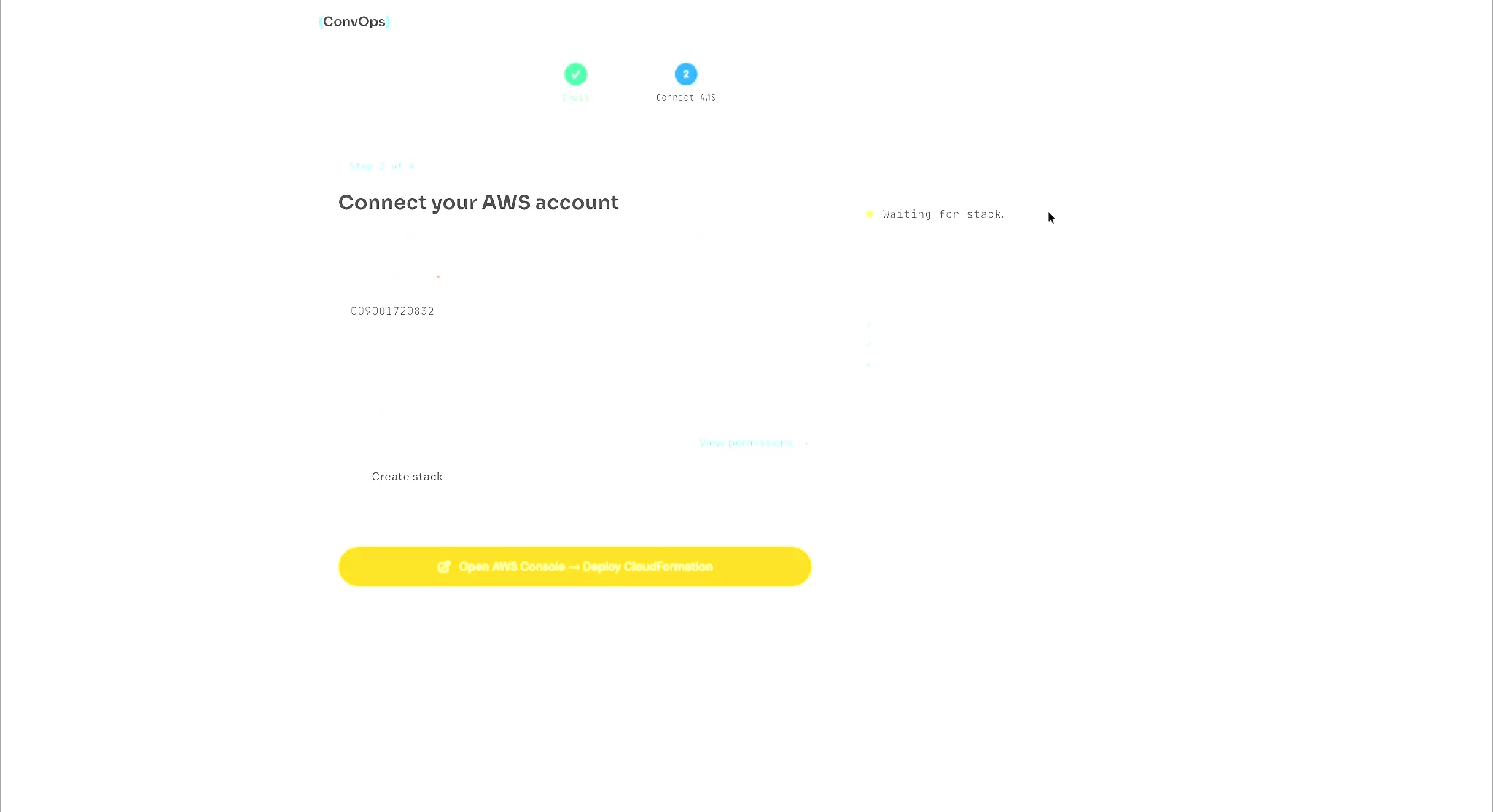Click the first faint checkmark in the right panel
Viewport: 1493px width, 812px height.
click(x=869, y=324)
